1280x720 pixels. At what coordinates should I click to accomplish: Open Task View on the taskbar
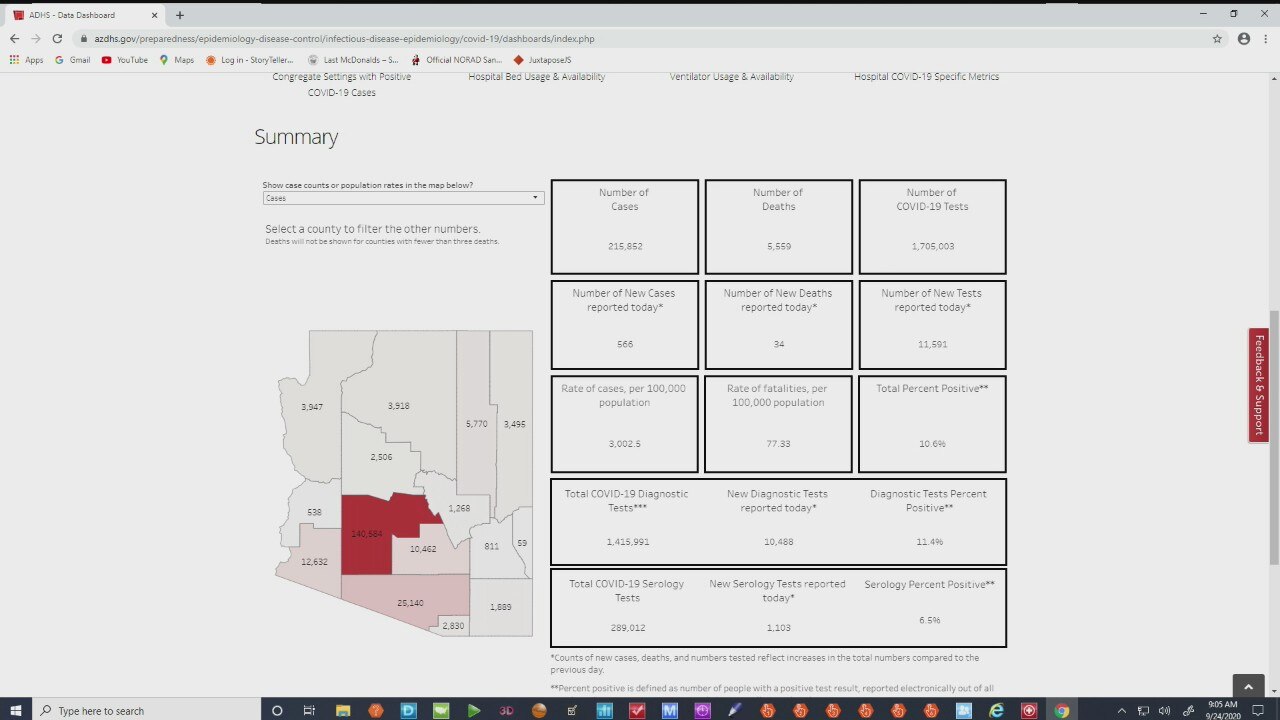coord(309,710)
